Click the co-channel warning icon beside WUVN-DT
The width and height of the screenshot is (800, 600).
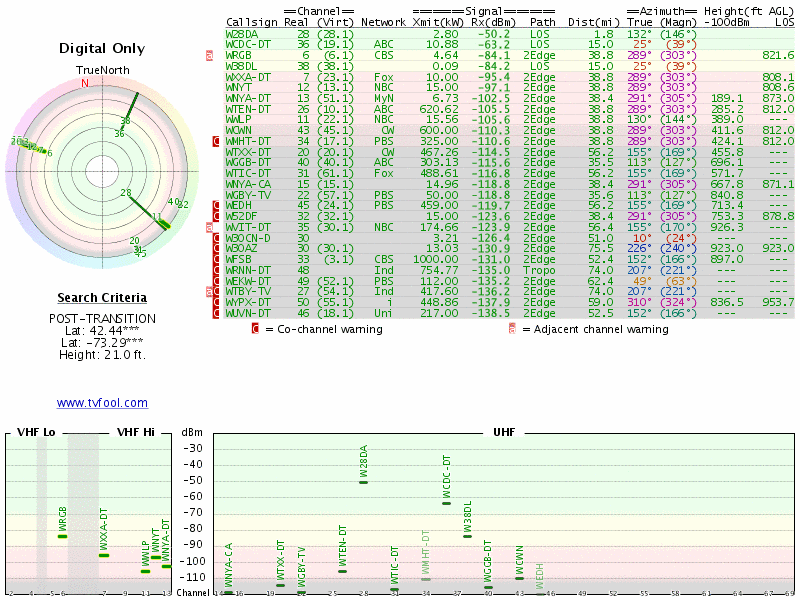pos(216,313)
